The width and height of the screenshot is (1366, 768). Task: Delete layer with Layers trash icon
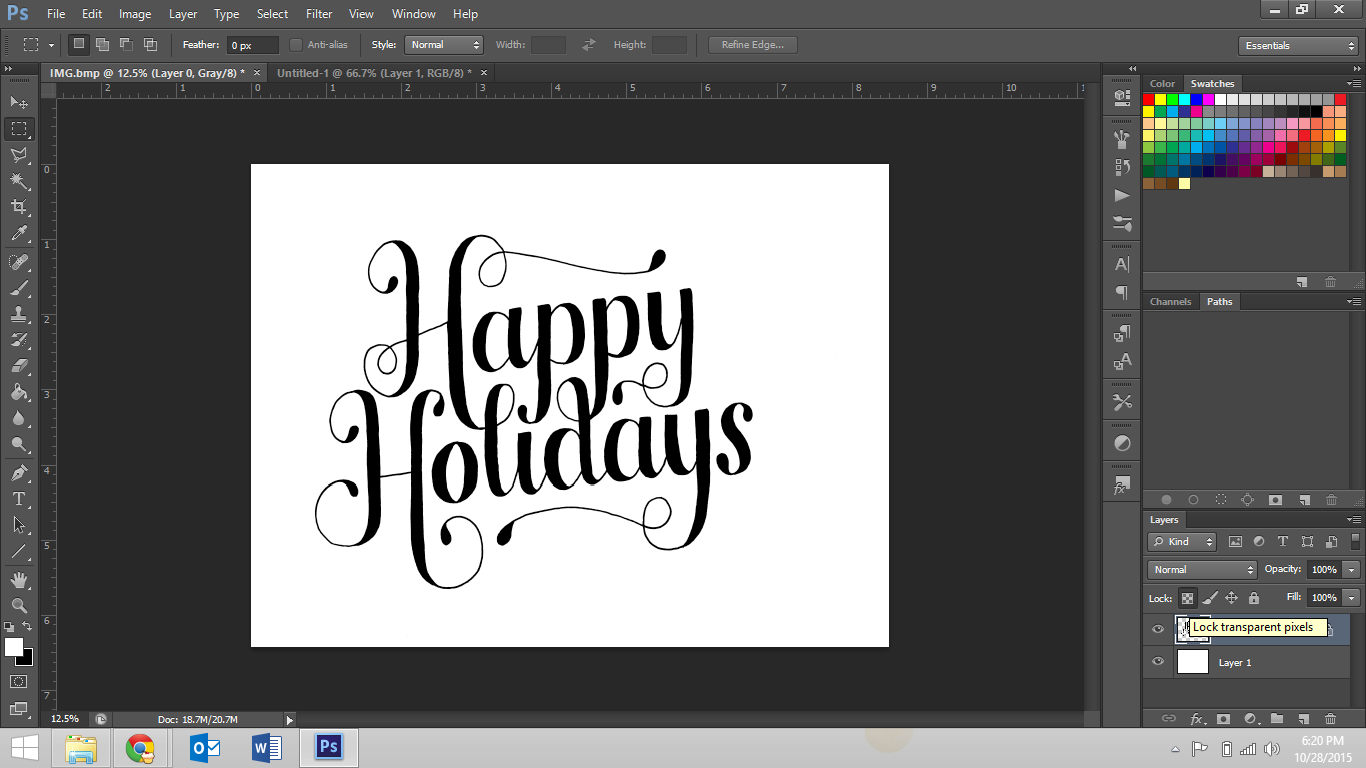pyautogui.click(x=1331, y=719)
